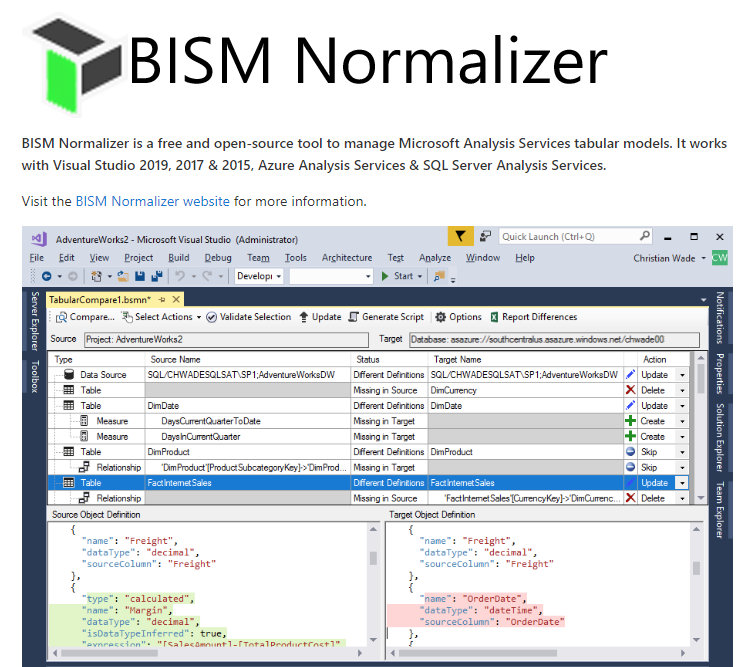The width and height of the screenshot is (751, 667).
Task: Open the empty platform combo box
Action: pyautogui.click(x=330, y=276)
